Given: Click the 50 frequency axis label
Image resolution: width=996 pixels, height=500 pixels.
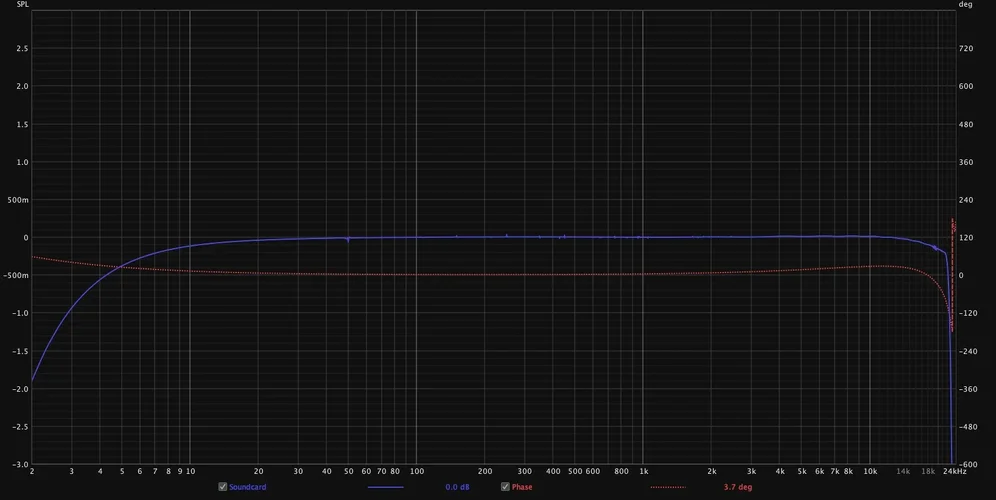Looking at the screenshot, I should [x=348, y=471].
